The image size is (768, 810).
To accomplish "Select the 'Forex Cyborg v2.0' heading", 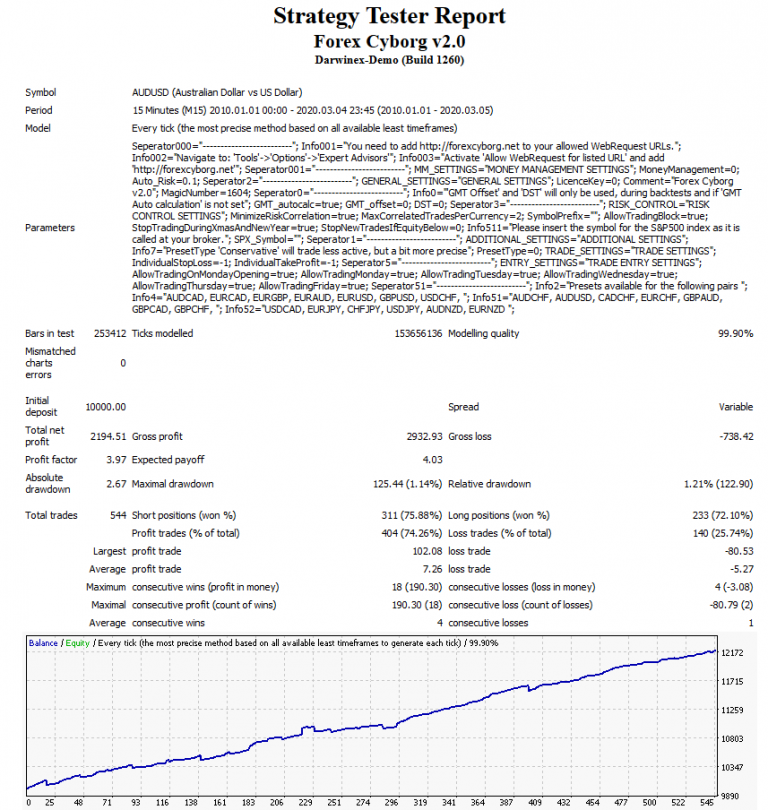I will [x=389, y=41].
